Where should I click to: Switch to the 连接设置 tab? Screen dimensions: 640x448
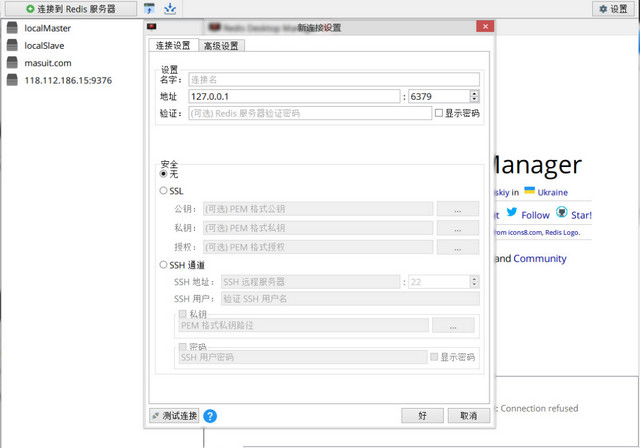click(x=173, y=45)
